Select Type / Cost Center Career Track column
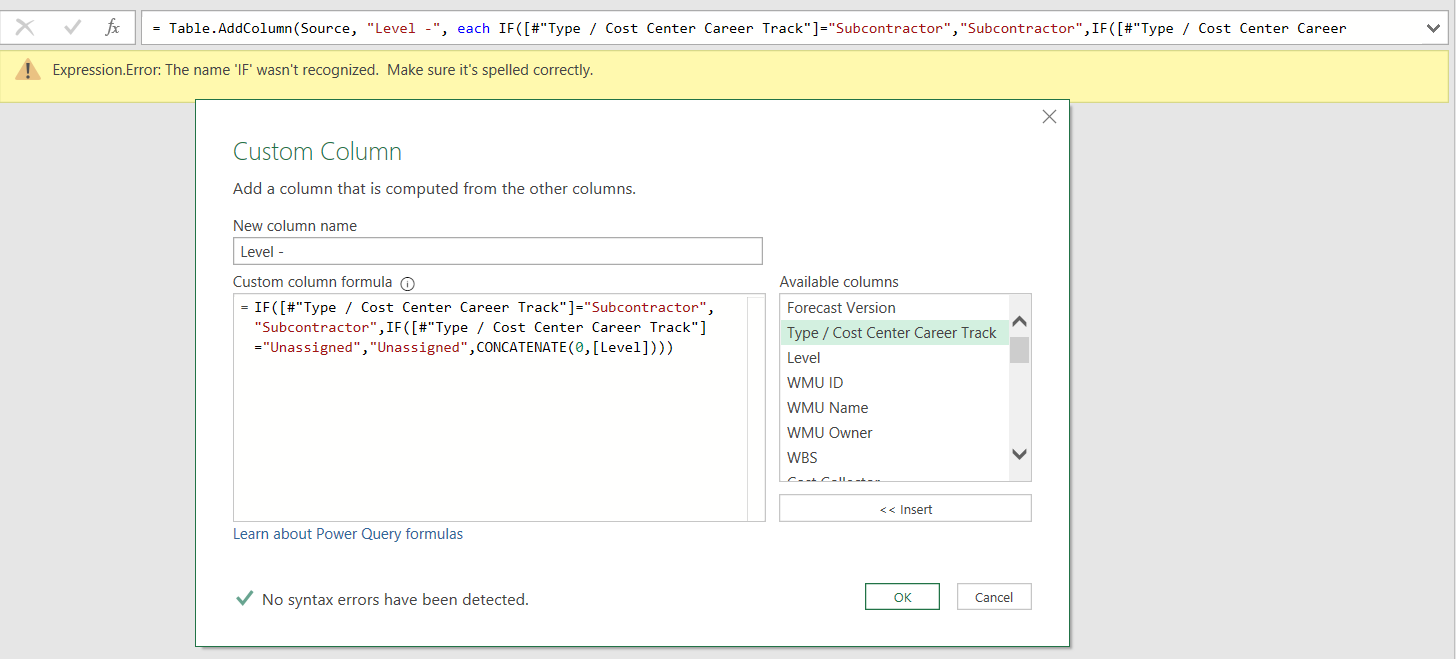Screen dimensions: 1456x659 [895, 333]
